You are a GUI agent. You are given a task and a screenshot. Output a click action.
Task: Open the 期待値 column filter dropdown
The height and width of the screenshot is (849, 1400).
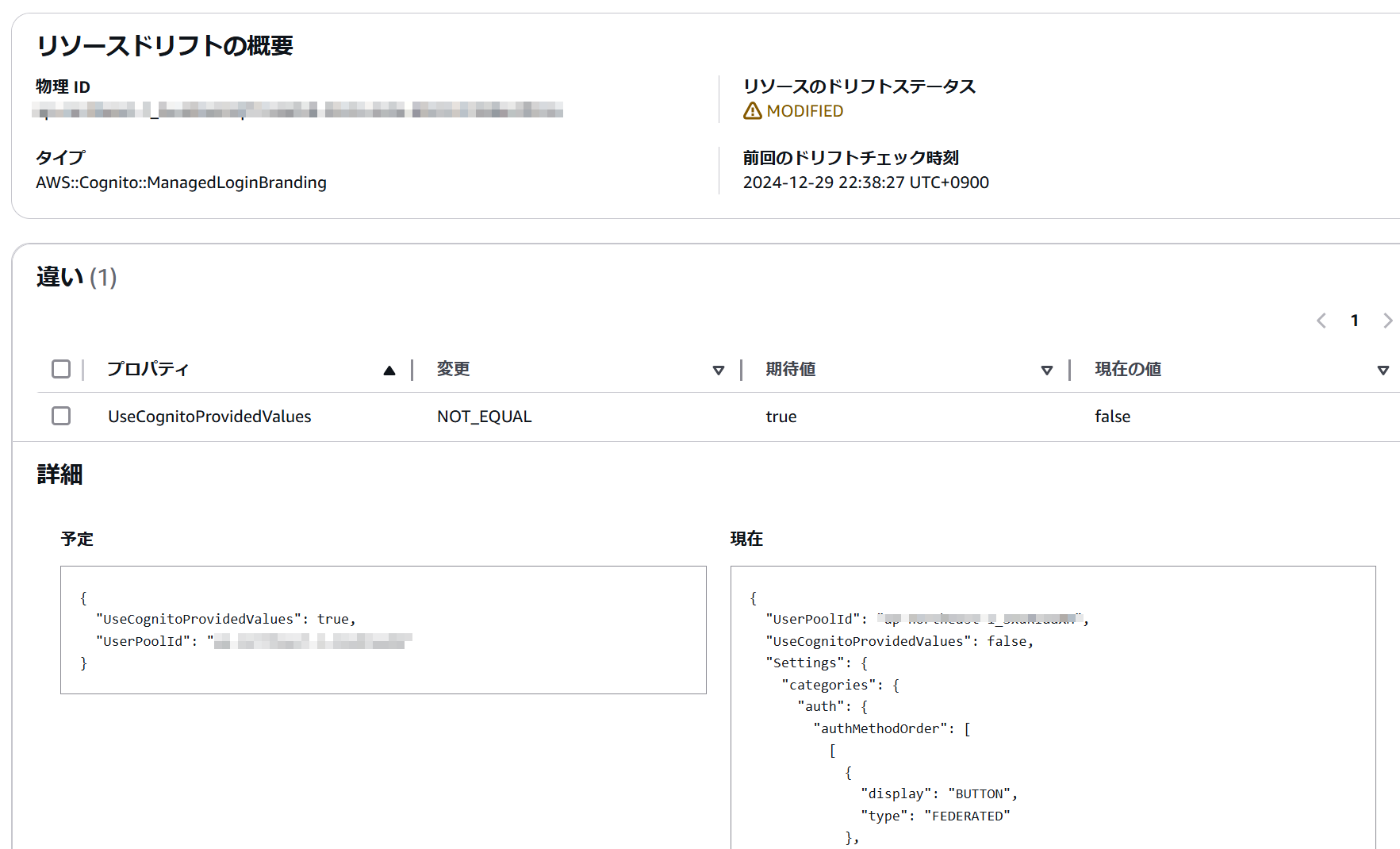[1047, 370]
